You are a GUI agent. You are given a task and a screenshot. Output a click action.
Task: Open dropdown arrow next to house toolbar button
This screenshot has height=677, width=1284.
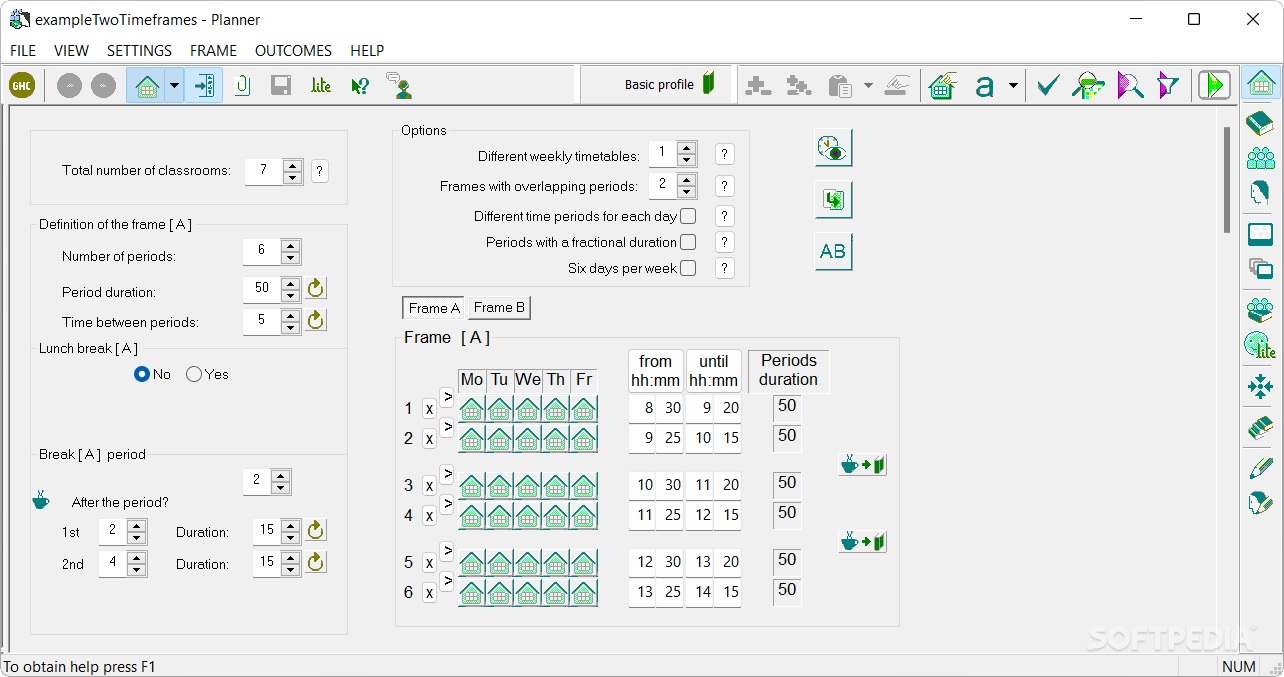pos(175,86)
